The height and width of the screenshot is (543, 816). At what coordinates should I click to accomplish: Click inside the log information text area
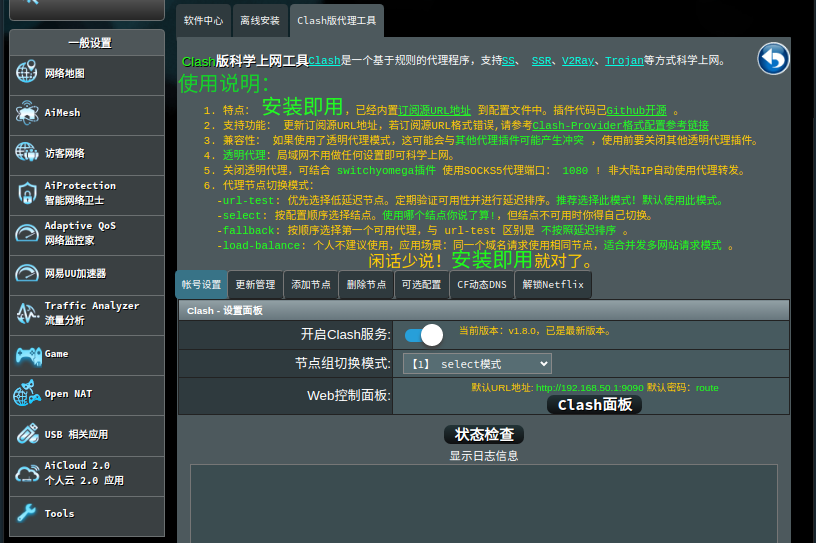[483, 503]
